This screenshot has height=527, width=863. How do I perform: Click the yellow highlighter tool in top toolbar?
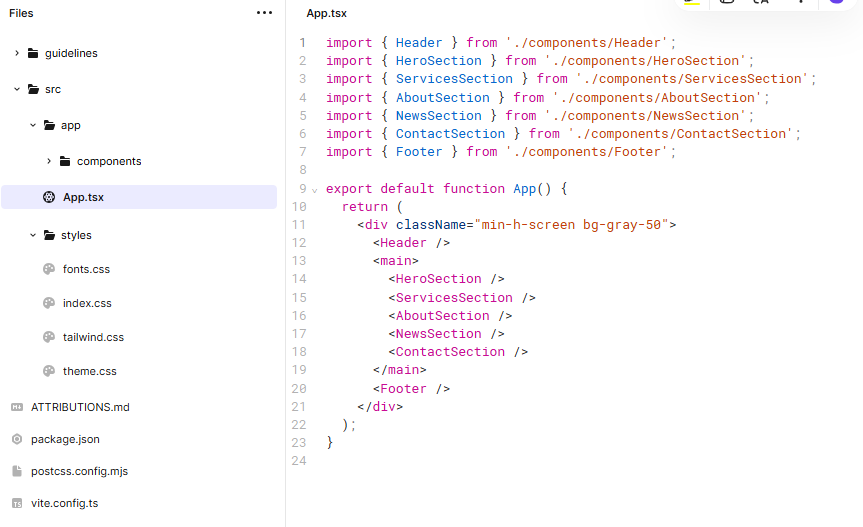691,2
